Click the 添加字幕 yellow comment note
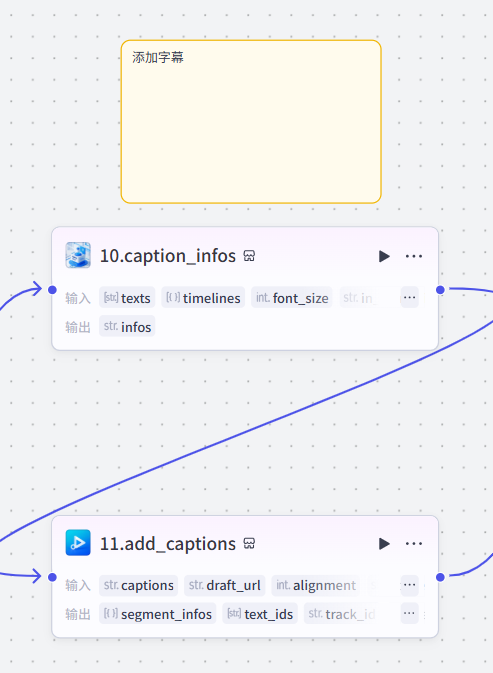The image size is (493, 673). (x=251, y=121)
